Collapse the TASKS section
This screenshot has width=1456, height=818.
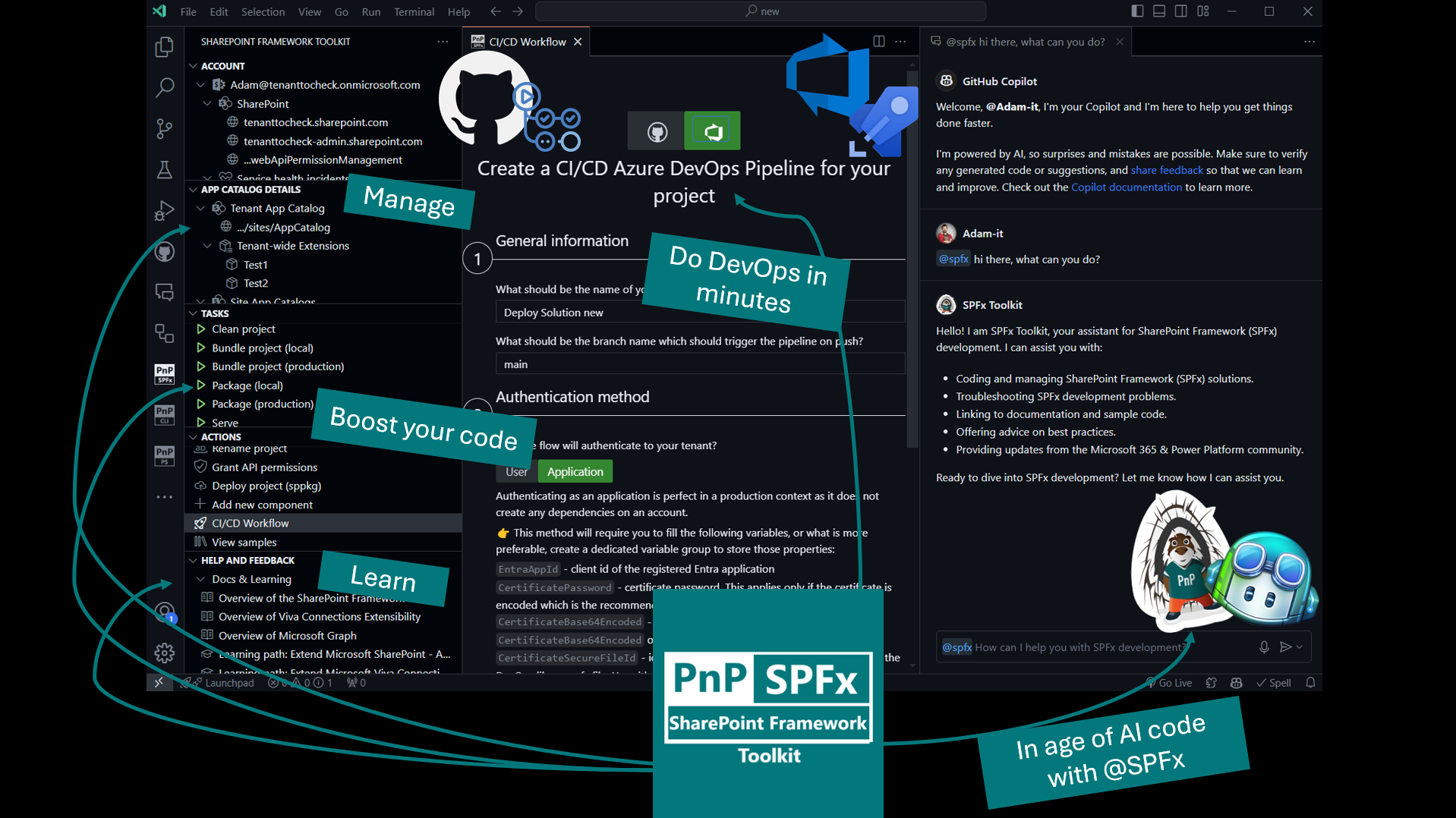tap(194, 313)
